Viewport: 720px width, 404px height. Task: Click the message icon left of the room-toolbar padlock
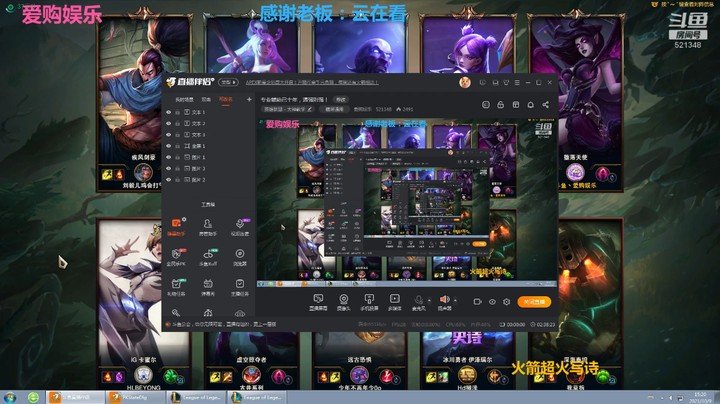[x=486, y=105]
